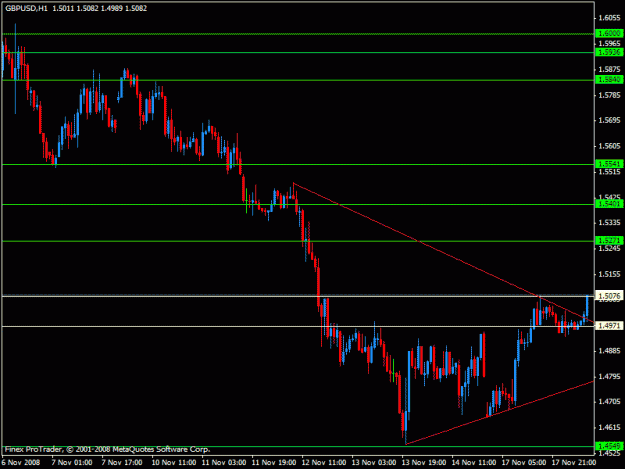The image size is (625, 469).
Task: Click the GBPUSD,H1 chart title text
Action: 26,8
